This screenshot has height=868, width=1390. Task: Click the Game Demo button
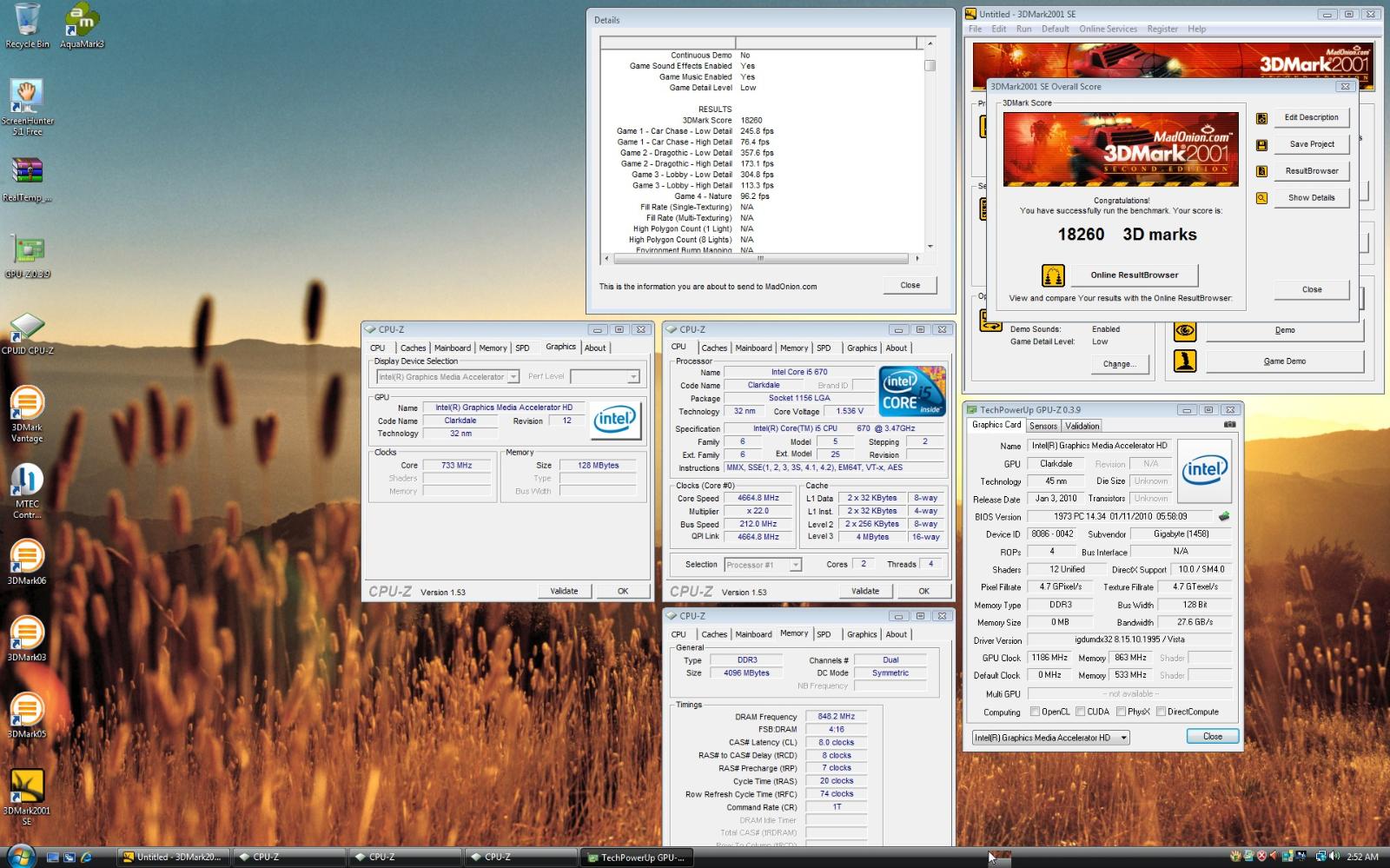coord(1284,361)
